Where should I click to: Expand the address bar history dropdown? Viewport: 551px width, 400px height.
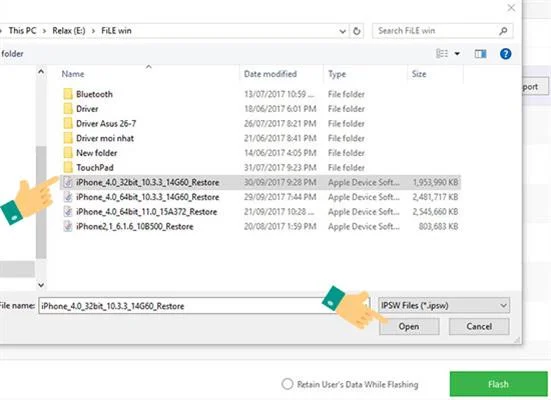coord(342,31)
